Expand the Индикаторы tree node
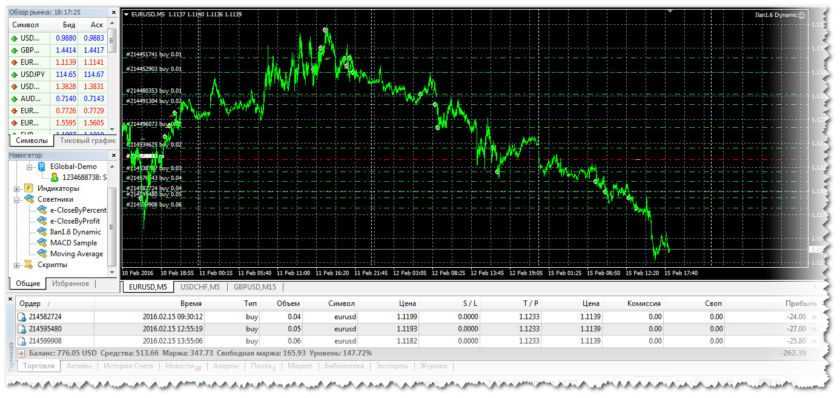The height and width of the screenshot is (398, 840). coord(17,189)
